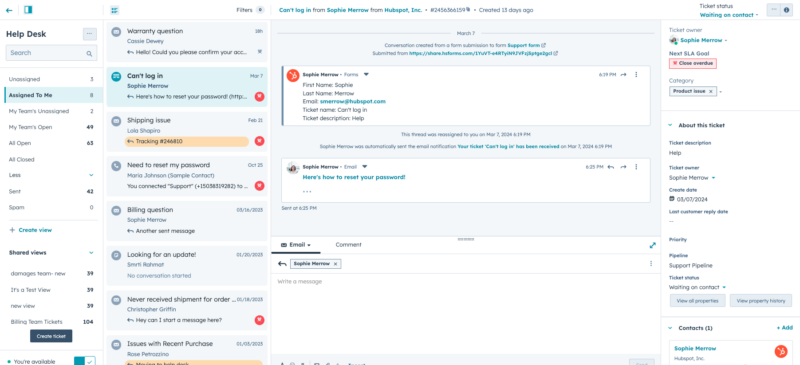Open the Sent view
Viewport: 800px width, 365px height.
(x=51, y=191)
